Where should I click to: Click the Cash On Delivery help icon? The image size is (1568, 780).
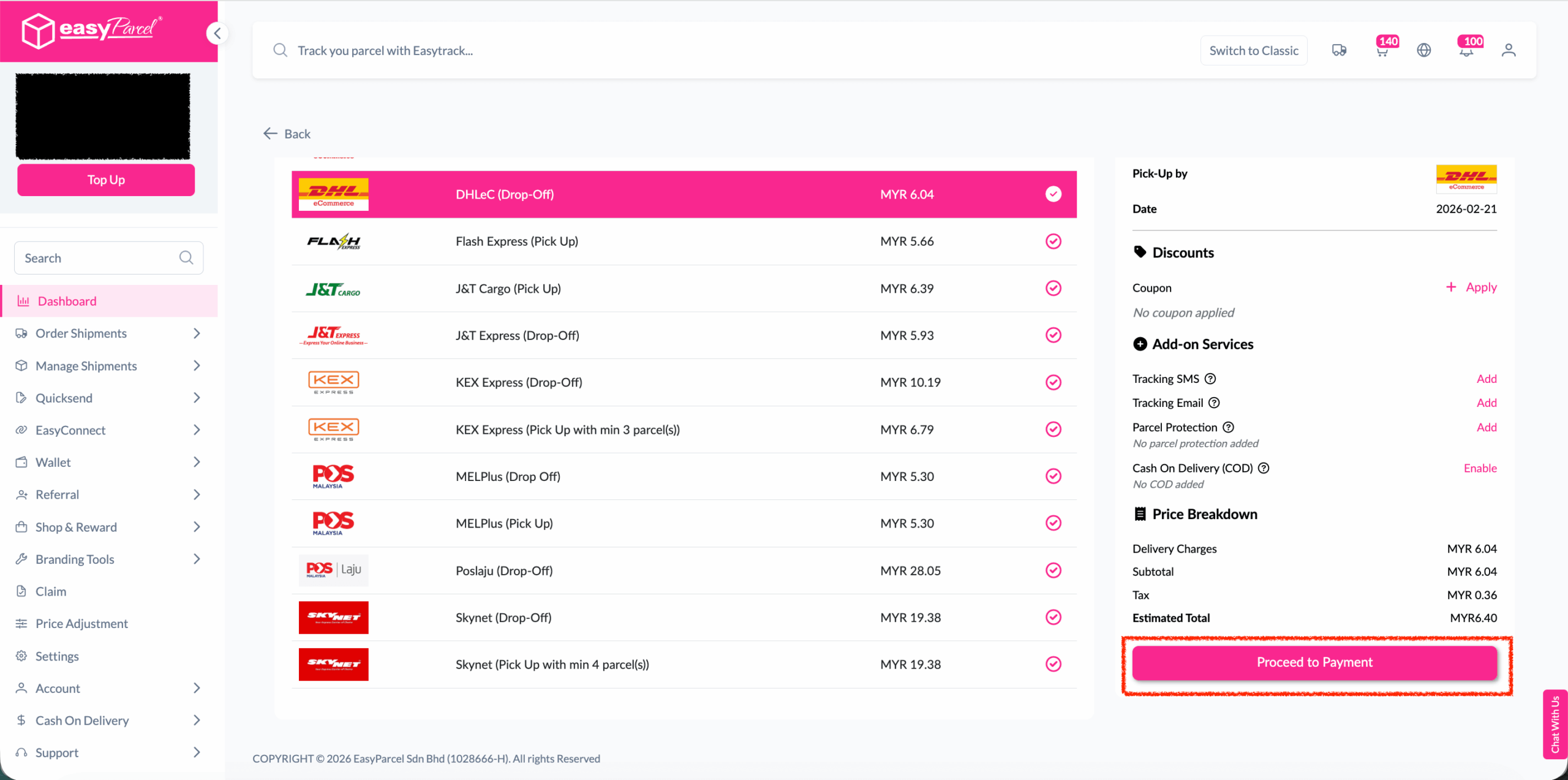[x=1264, y=468]
